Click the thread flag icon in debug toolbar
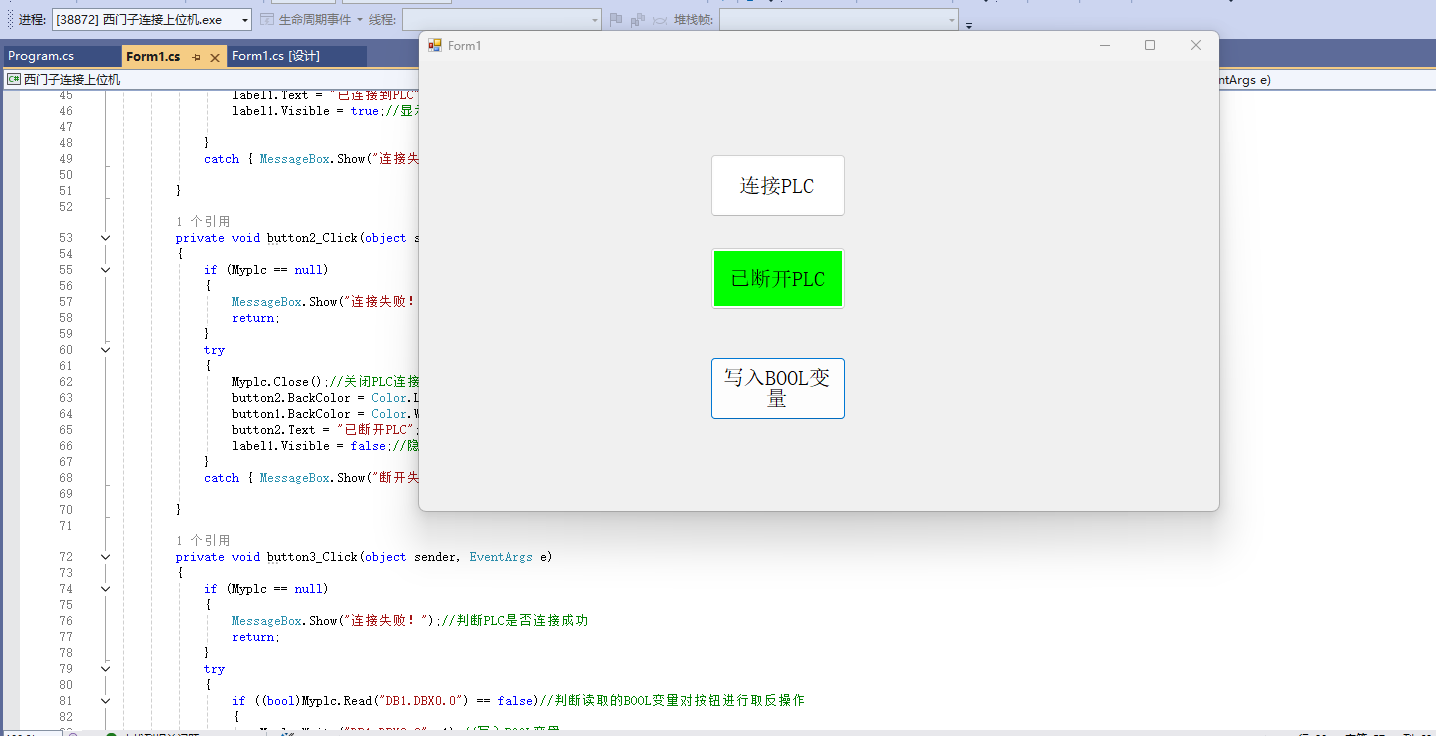 (616, 20)
